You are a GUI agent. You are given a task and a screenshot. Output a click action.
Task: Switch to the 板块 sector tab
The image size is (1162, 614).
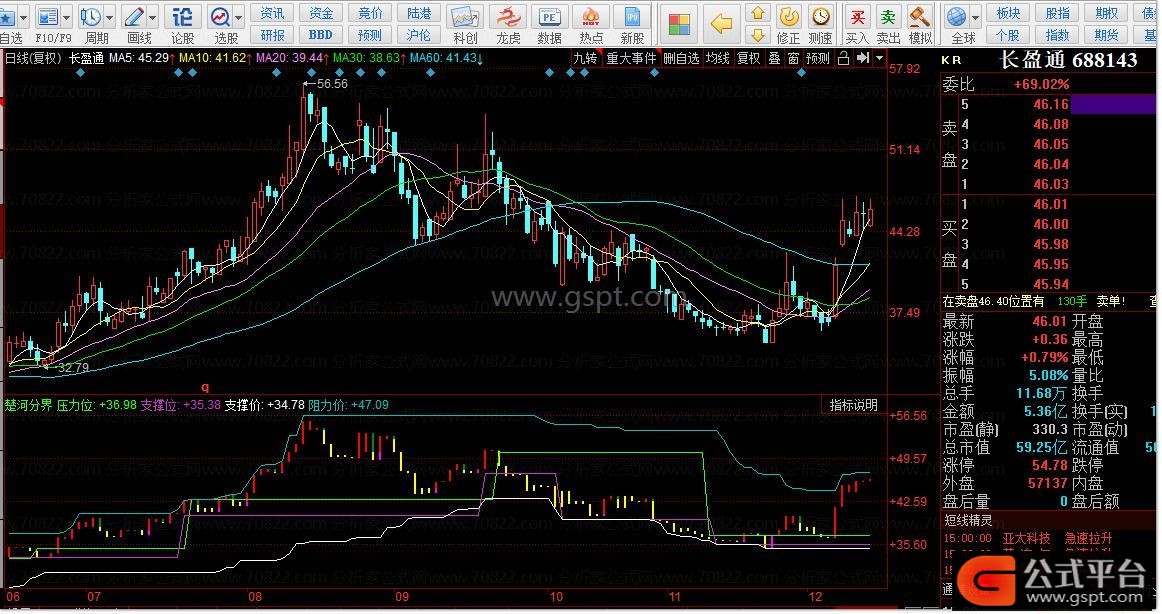1009,13
